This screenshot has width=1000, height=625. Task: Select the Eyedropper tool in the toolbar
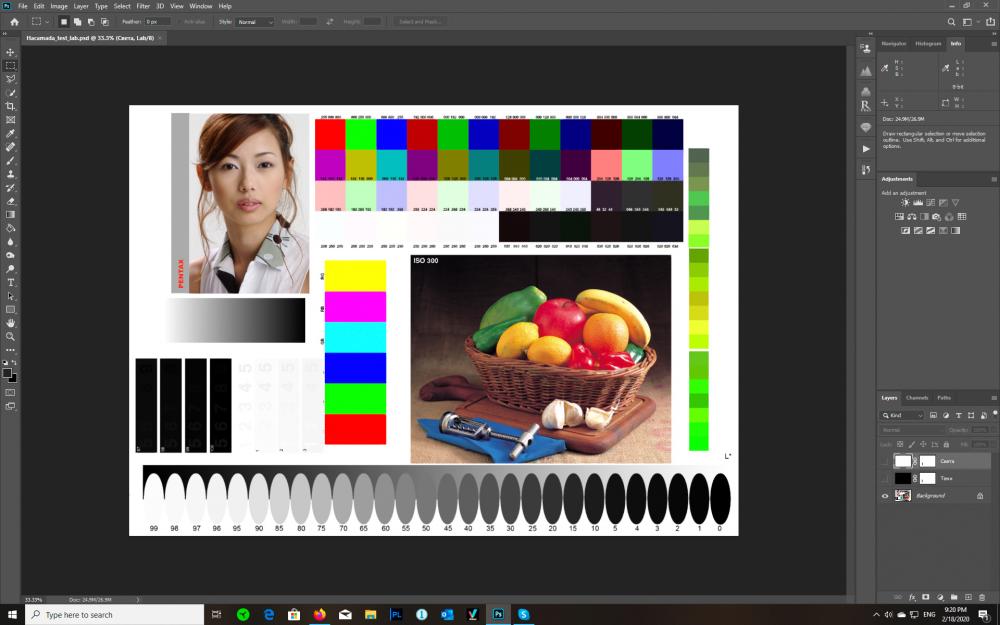10,133
